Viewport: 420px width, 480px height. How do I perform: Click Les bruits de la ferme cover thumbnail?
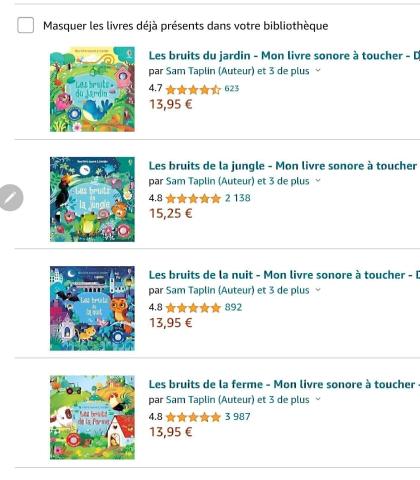coord(92,417)
